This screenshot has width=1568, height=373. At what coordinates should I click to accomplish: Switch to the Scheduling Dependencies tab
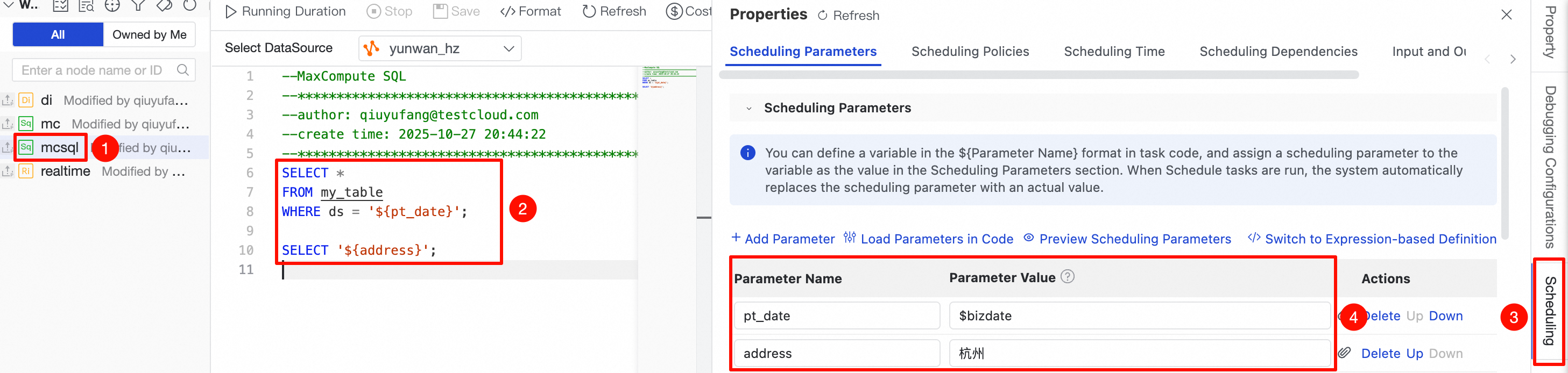click(1279, 52)
